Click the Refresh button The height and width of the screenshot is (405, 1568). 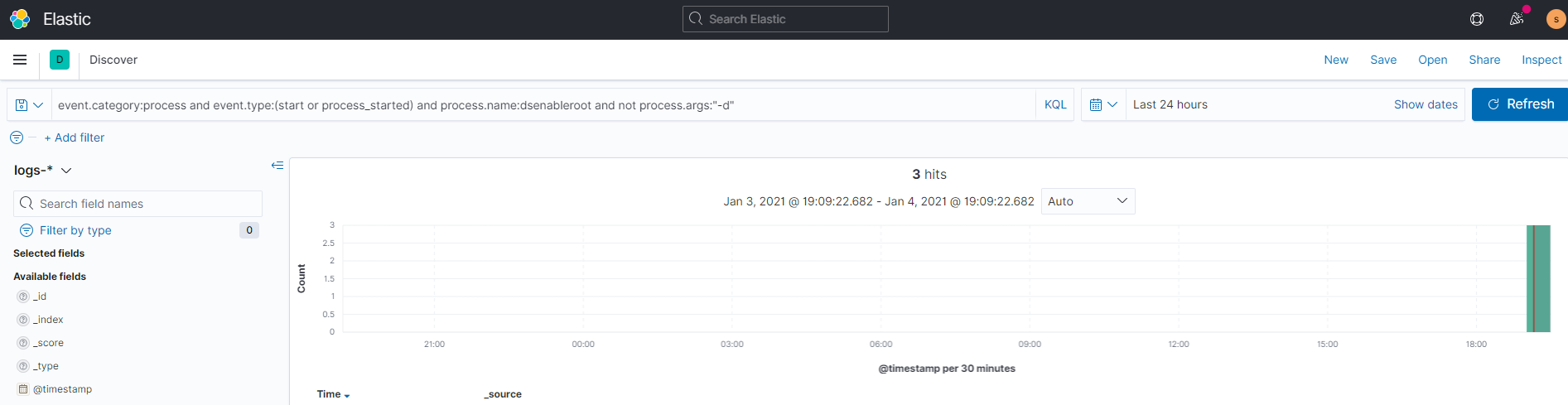coord(1520,104)
